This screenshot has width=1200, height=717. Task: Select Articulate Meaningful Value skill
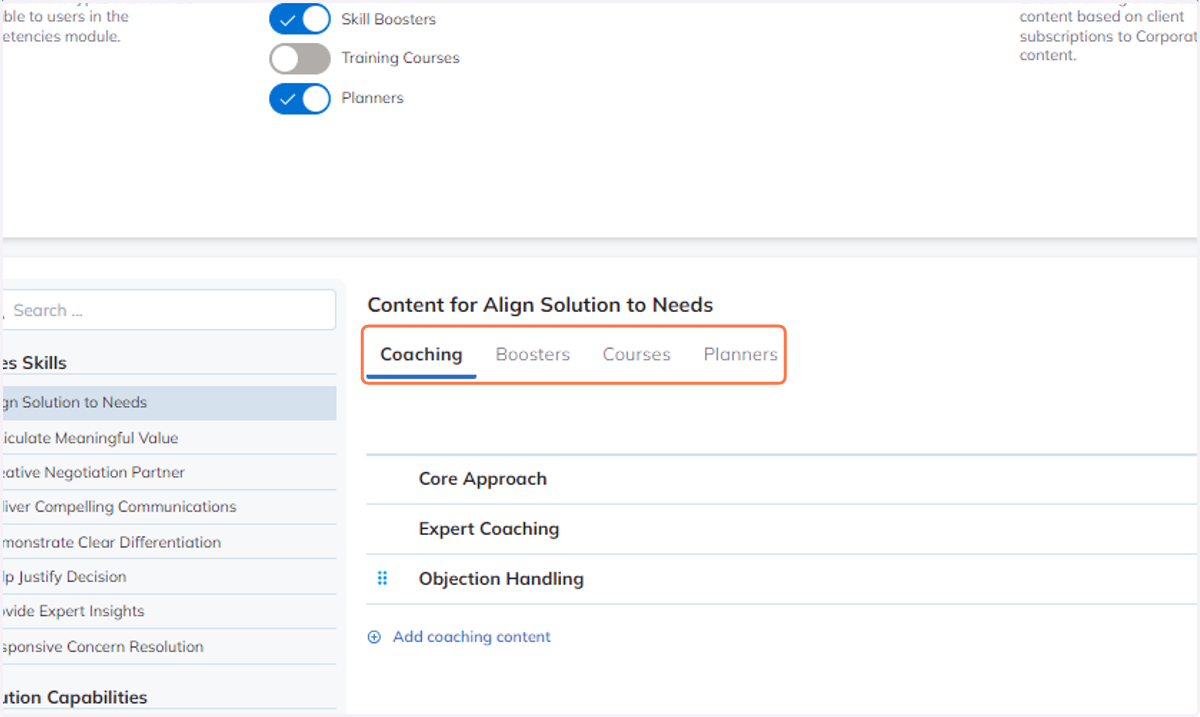[x=168, y=438]
